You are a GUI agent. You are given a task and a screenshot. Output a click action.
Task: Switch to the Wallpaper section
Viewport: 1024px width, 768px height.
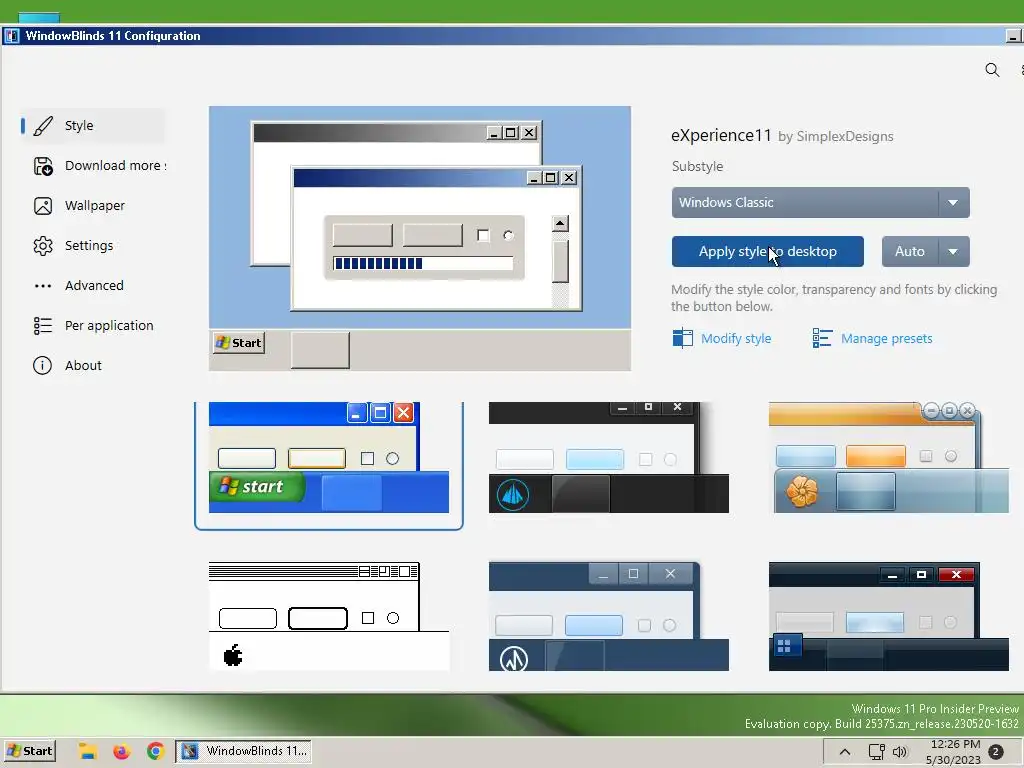click(93, 206)
